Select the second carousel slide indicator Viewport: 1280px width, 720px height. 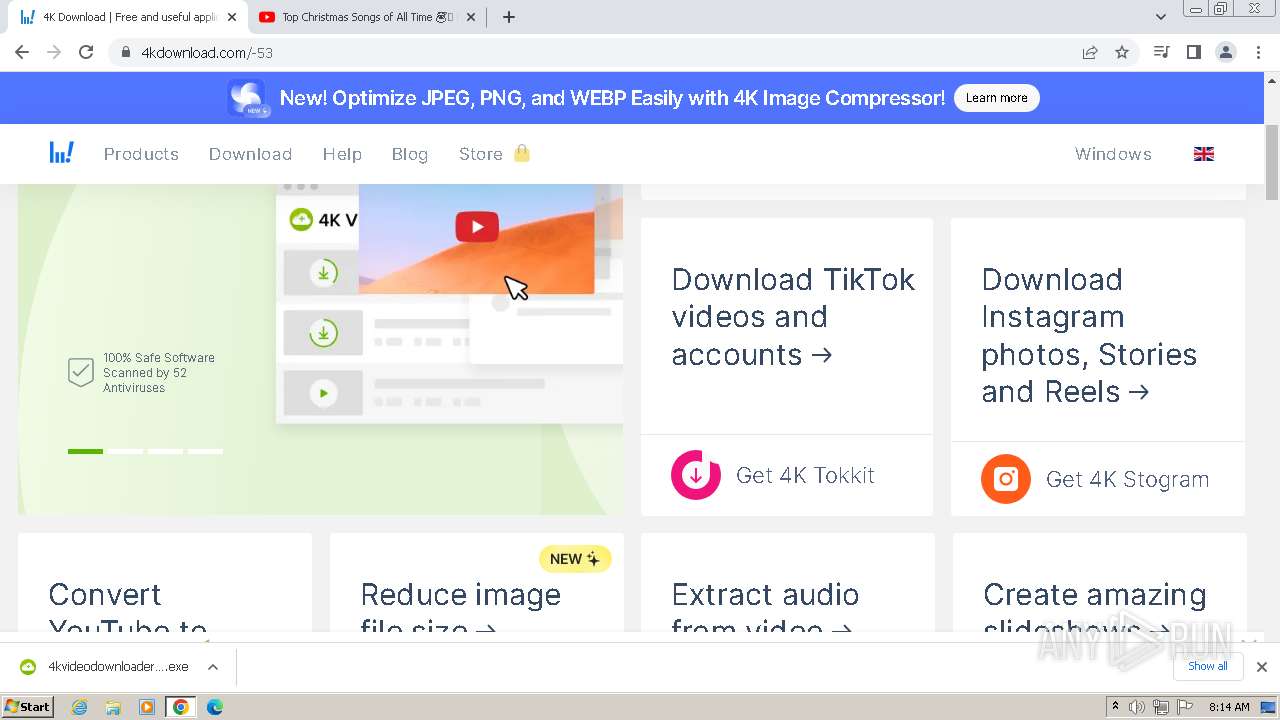(125, 452)
